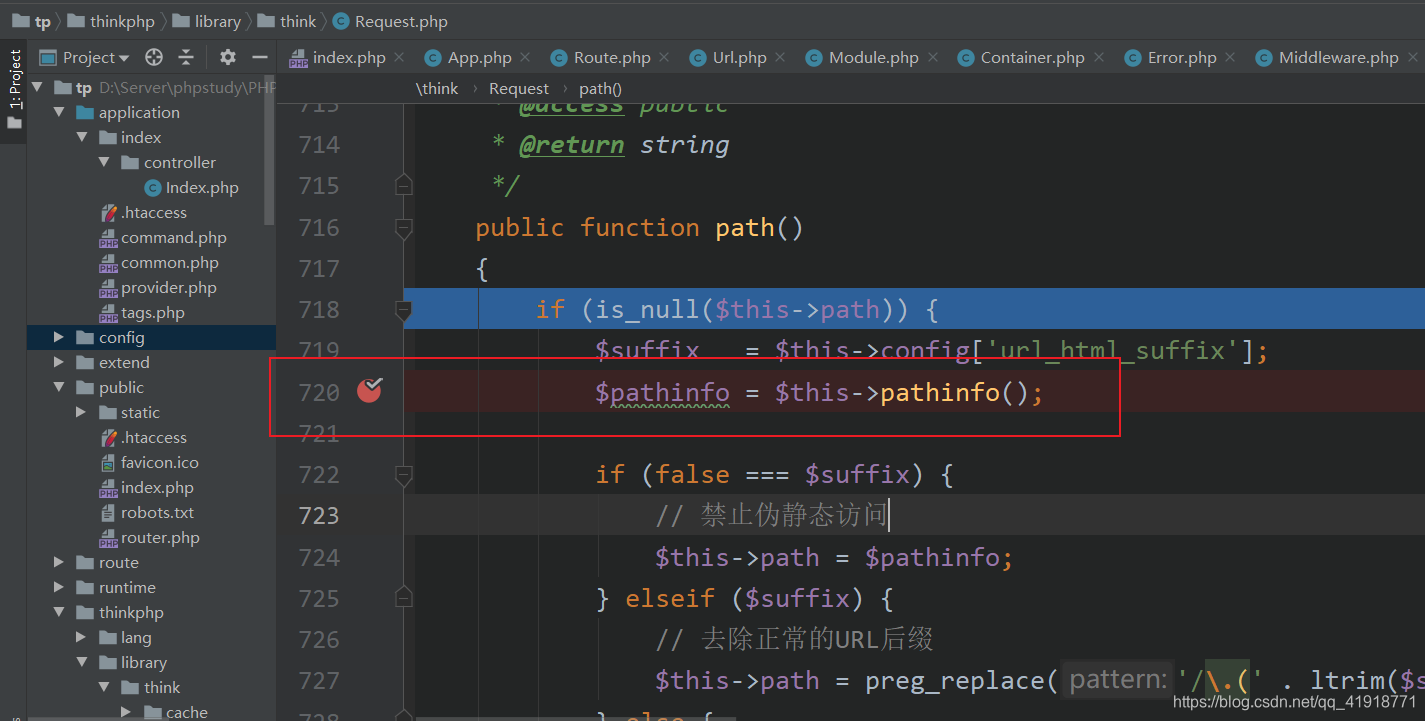This screenshot has height=721, width=1425.
Task: Switch to the index.php editor tab
Action: coord(348,58)
